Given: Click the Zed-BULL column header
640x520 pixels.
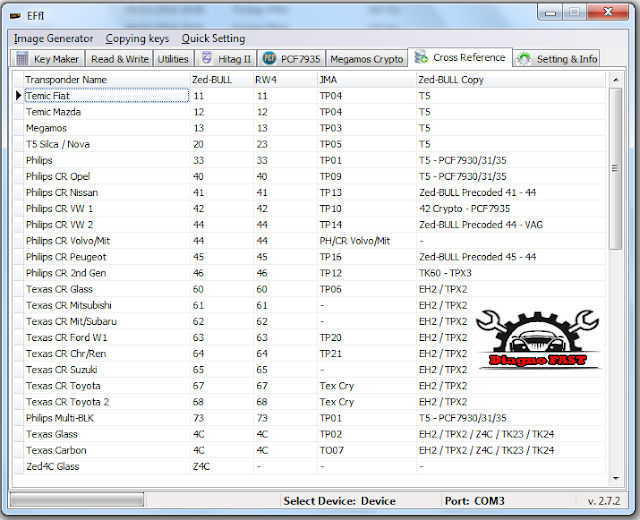Looking at the screenshot, I should point(222,80).
